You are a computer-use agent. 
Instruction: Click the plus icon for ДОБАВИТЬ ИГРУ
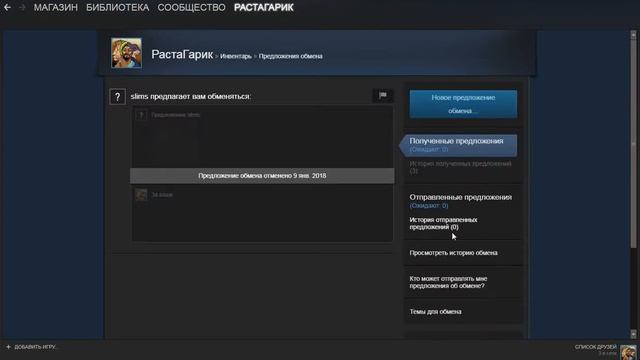coord(8,347)
